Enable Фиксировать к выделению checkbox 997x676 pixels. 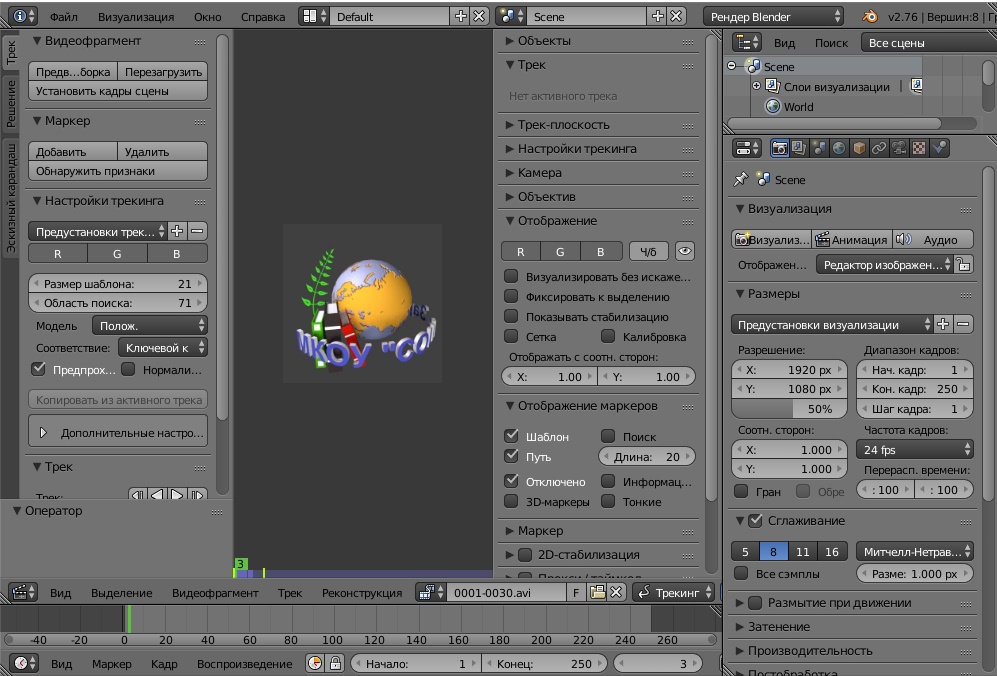tap(511, 296)
